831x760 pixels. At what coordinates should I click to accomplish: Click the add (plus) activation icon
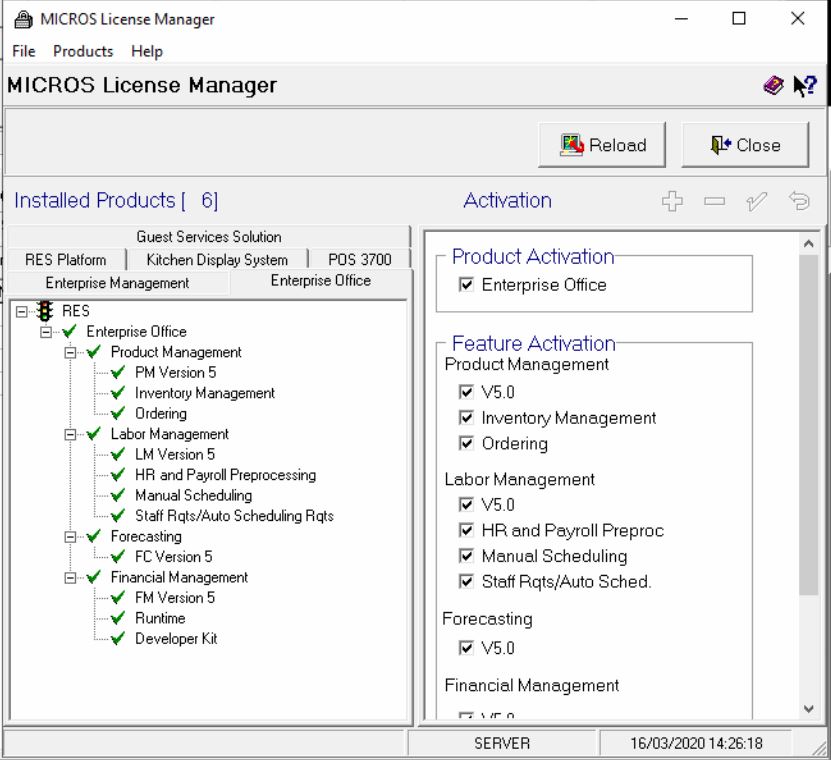pos(673,201)
